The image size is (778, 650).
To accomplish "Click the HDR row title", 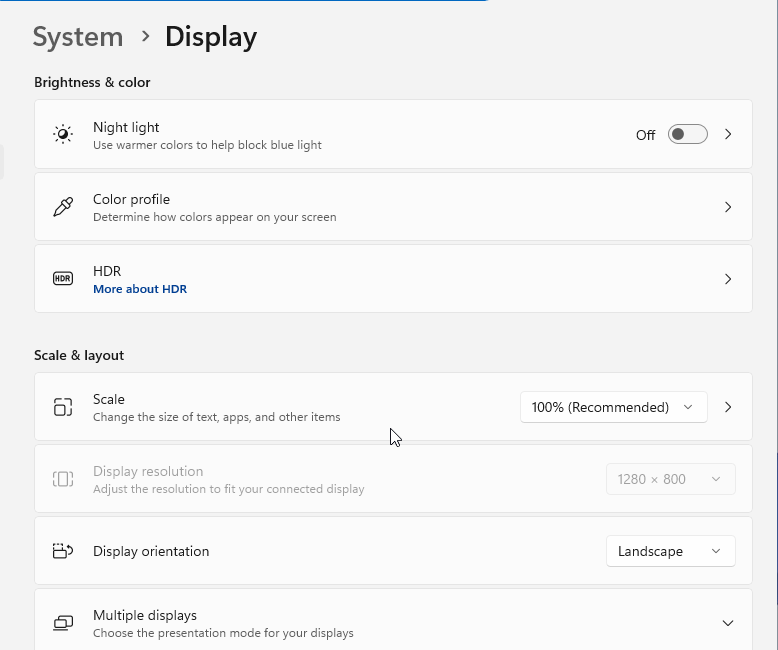I will 107,271.
